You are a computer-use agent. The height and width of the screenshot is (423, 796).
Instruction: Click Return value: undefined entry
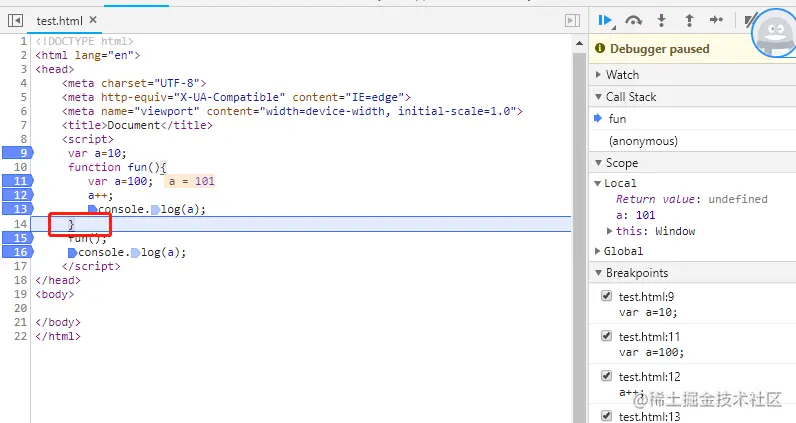coord(691,199)
